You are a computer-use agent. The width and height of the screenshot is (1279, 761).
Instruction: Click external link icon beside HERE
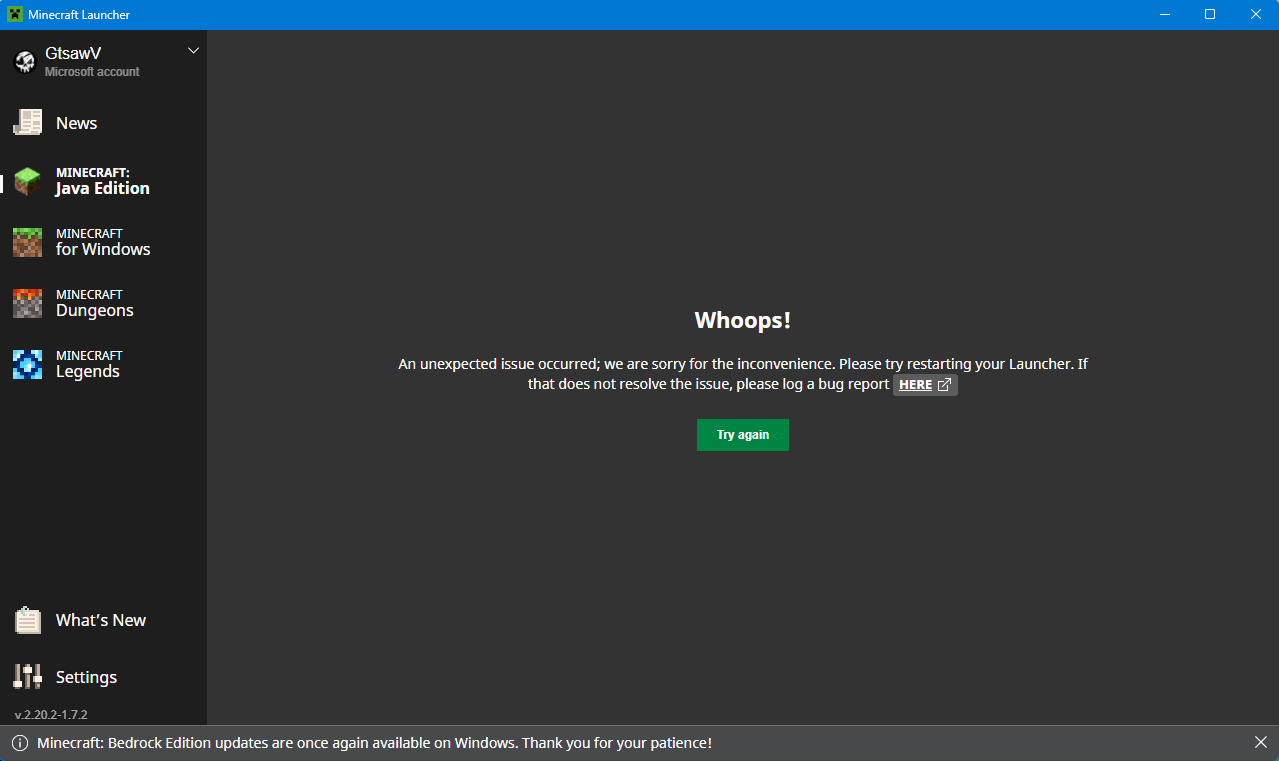pos(944,385)
